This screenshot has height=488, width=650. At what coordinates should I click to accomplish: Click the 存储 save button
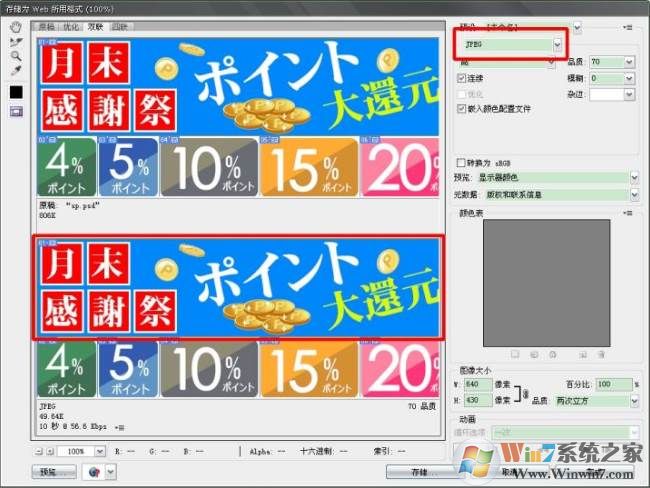click(x=420, y=472)
